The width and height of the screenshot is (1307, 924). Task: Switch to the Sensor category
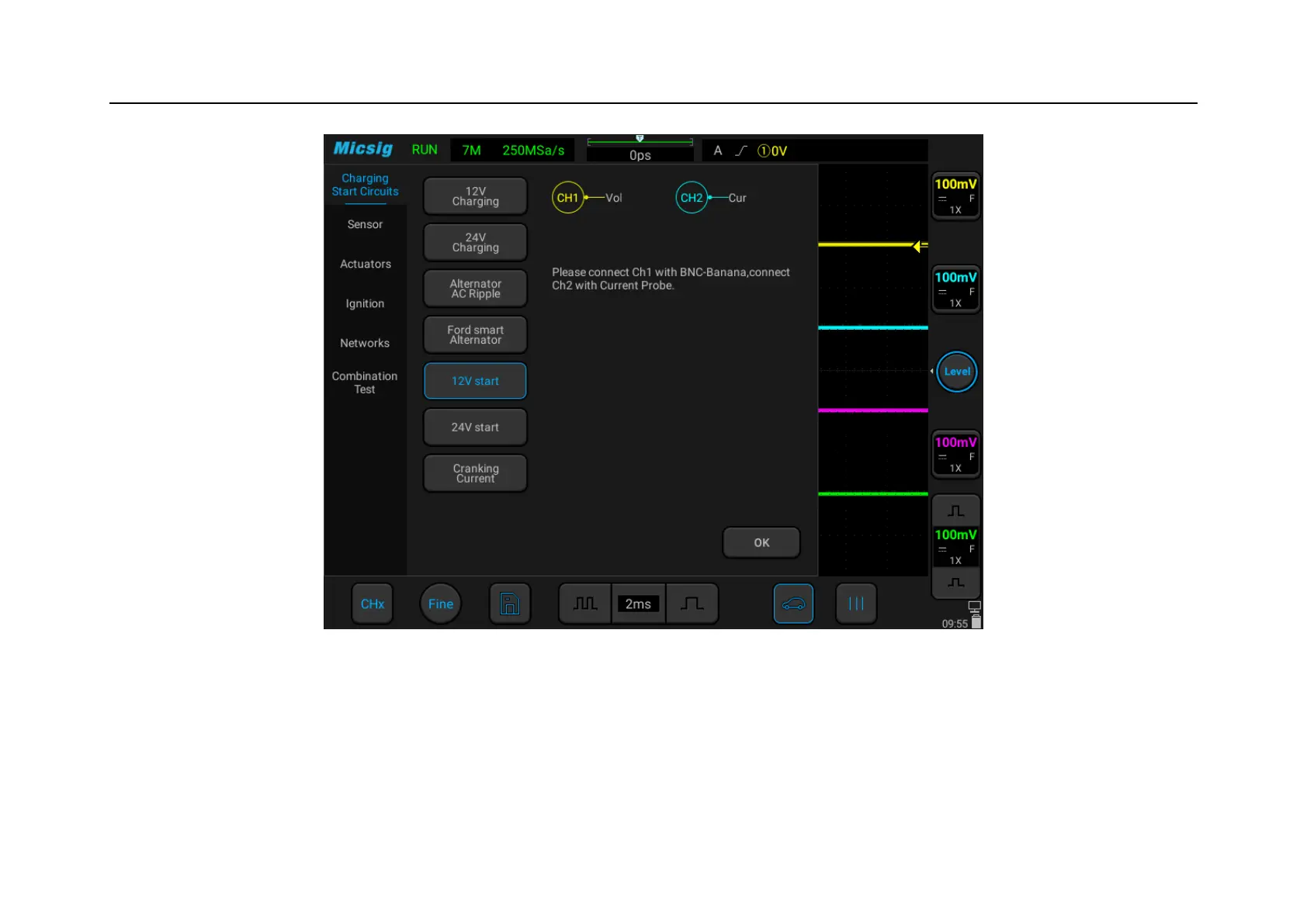coord(365,224)
